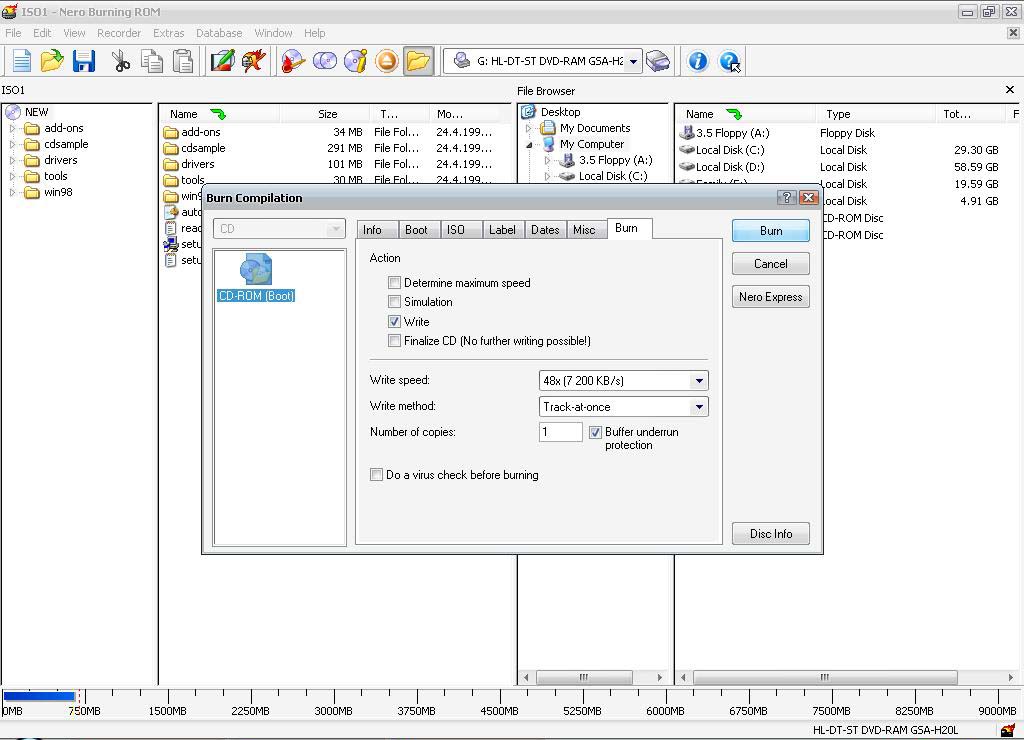
Task: Click the NEW disc icon in ISO1 tree
Action: coord(13,112)
